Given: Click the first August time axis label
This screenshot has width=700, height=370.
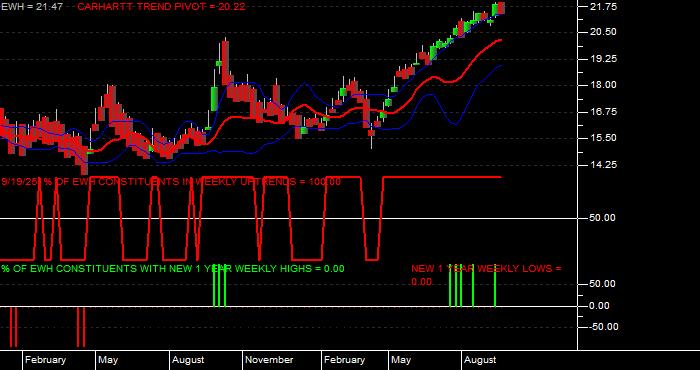Looking at the screenshot, I should (x=188, y=360).
